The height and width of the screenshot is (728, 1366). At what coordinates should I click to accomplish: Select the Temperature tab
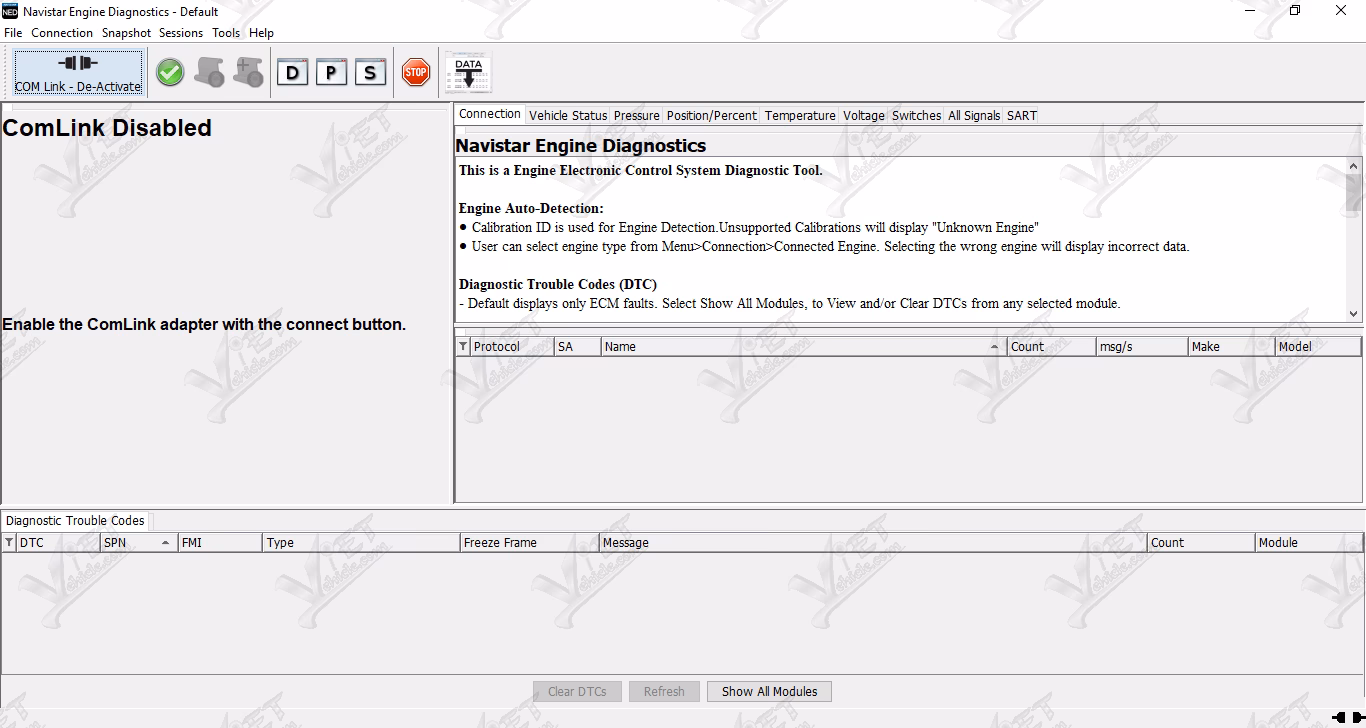(x=799, y=115)
